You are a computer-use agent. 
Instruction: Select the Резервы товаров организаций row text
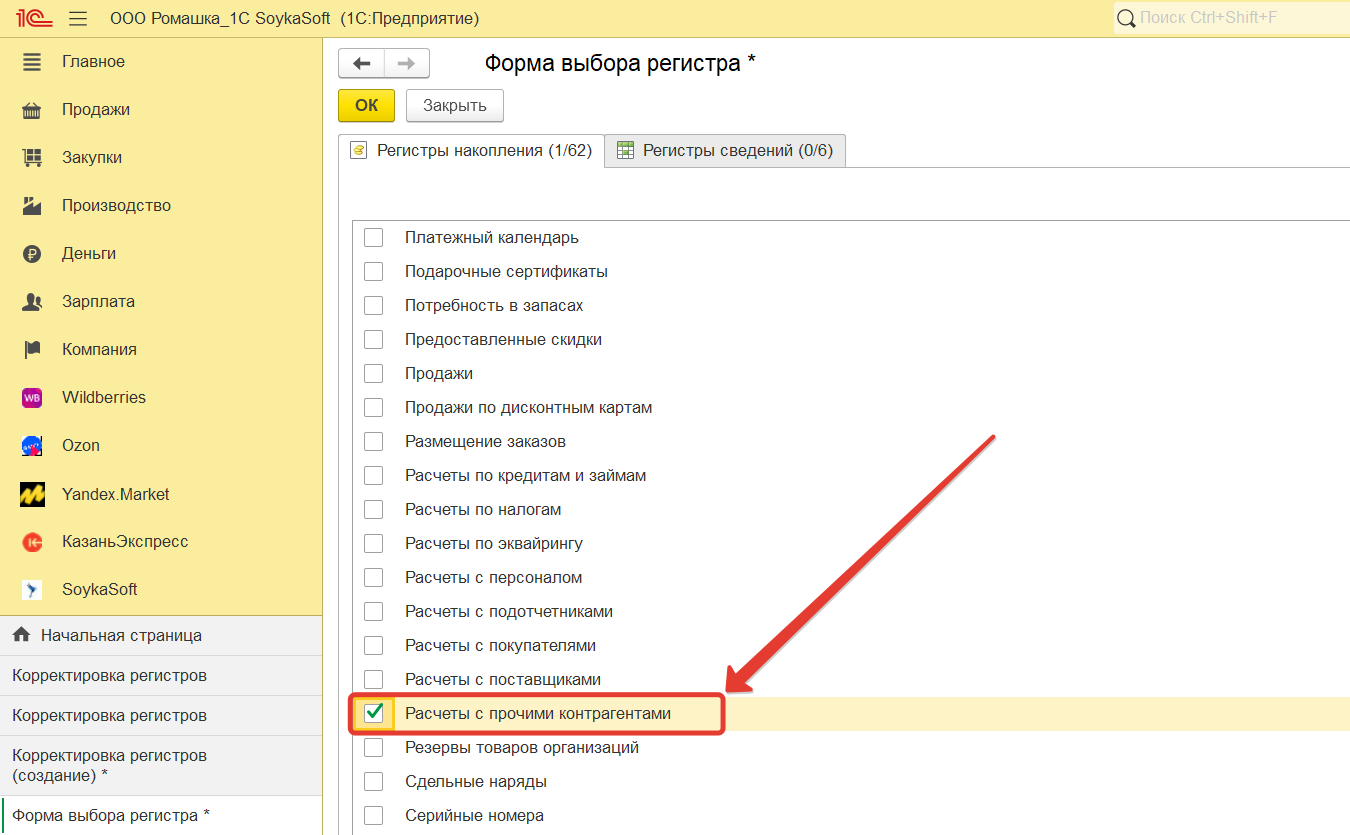click(x=522, y=748)
